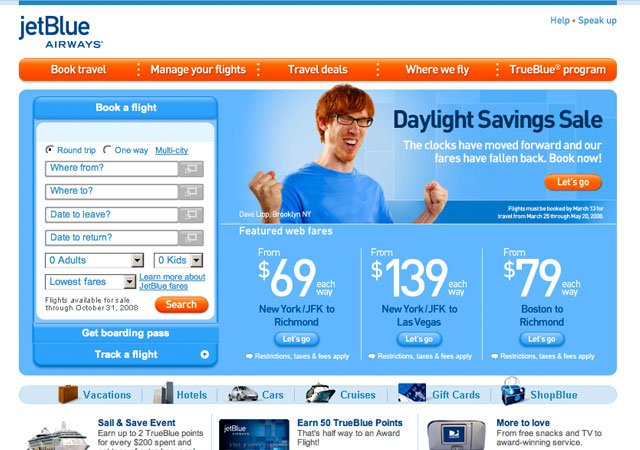Open the Kids count dropdown
Image resolution: width=640 pixels, height=450 pixels.
[x=178, y=260]
